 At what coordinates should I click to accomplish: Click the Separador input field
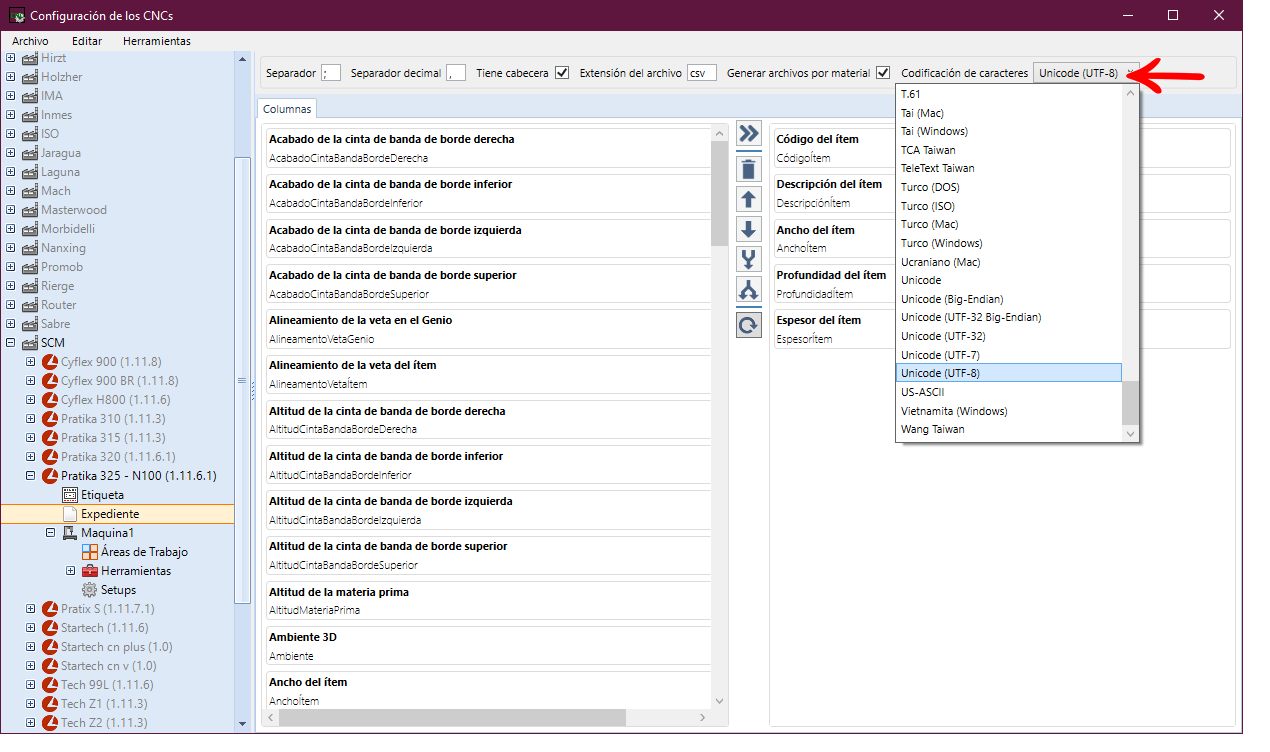(331, 73)
